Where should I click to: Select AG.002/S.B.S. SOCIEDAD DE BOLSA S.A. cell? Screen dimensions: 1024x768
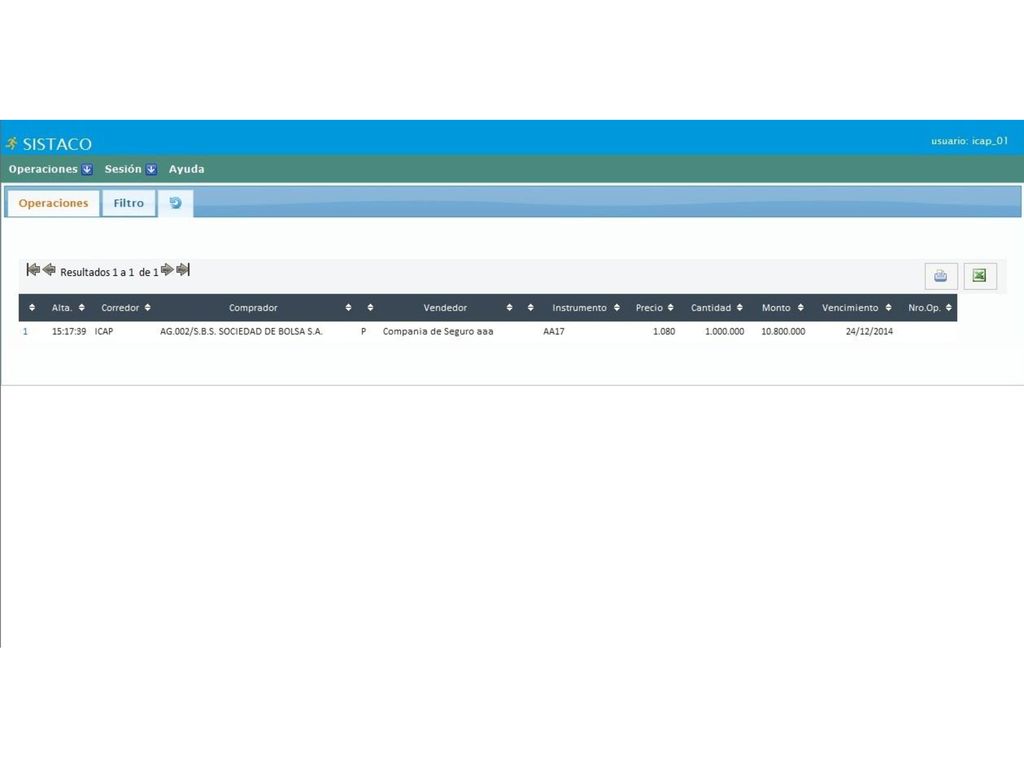click(x=242, y=331)
